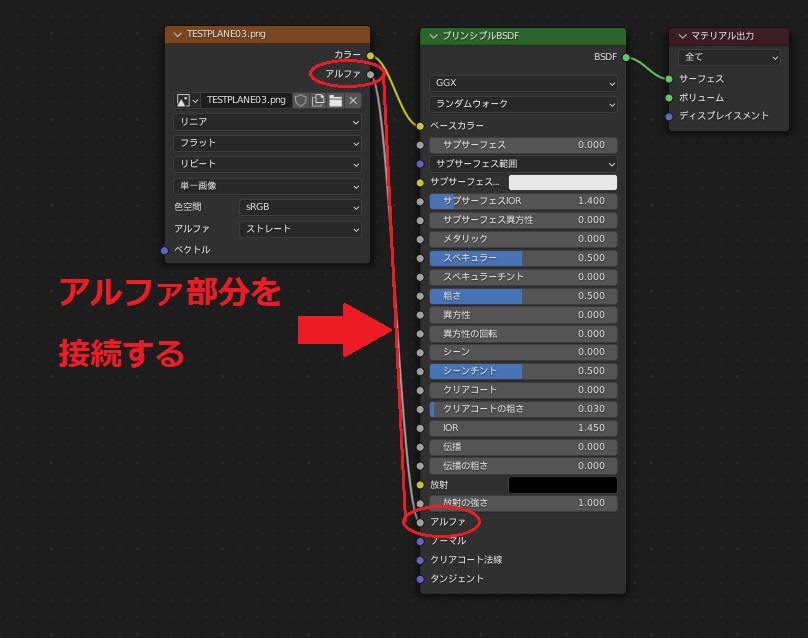The height and width of the screenshot is (638, 808).
Task: Collapse the マテリアル出力 node chevron
Action: 682,36
